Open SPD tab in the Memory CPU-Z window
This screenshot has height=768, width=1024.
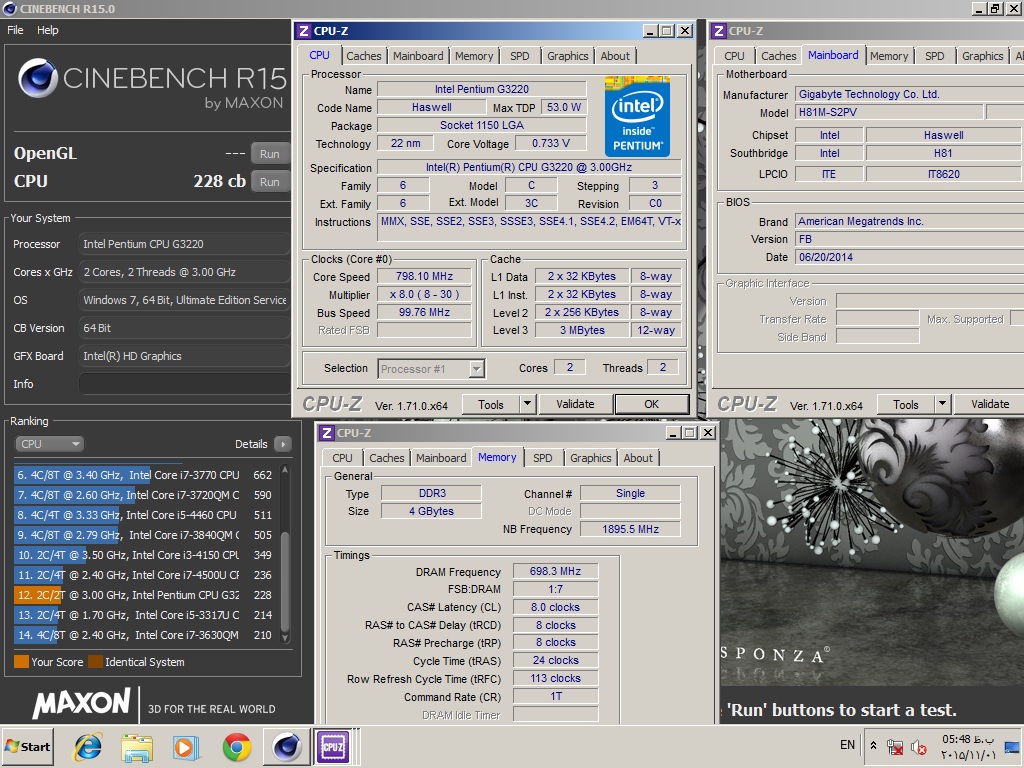(543, 458)
